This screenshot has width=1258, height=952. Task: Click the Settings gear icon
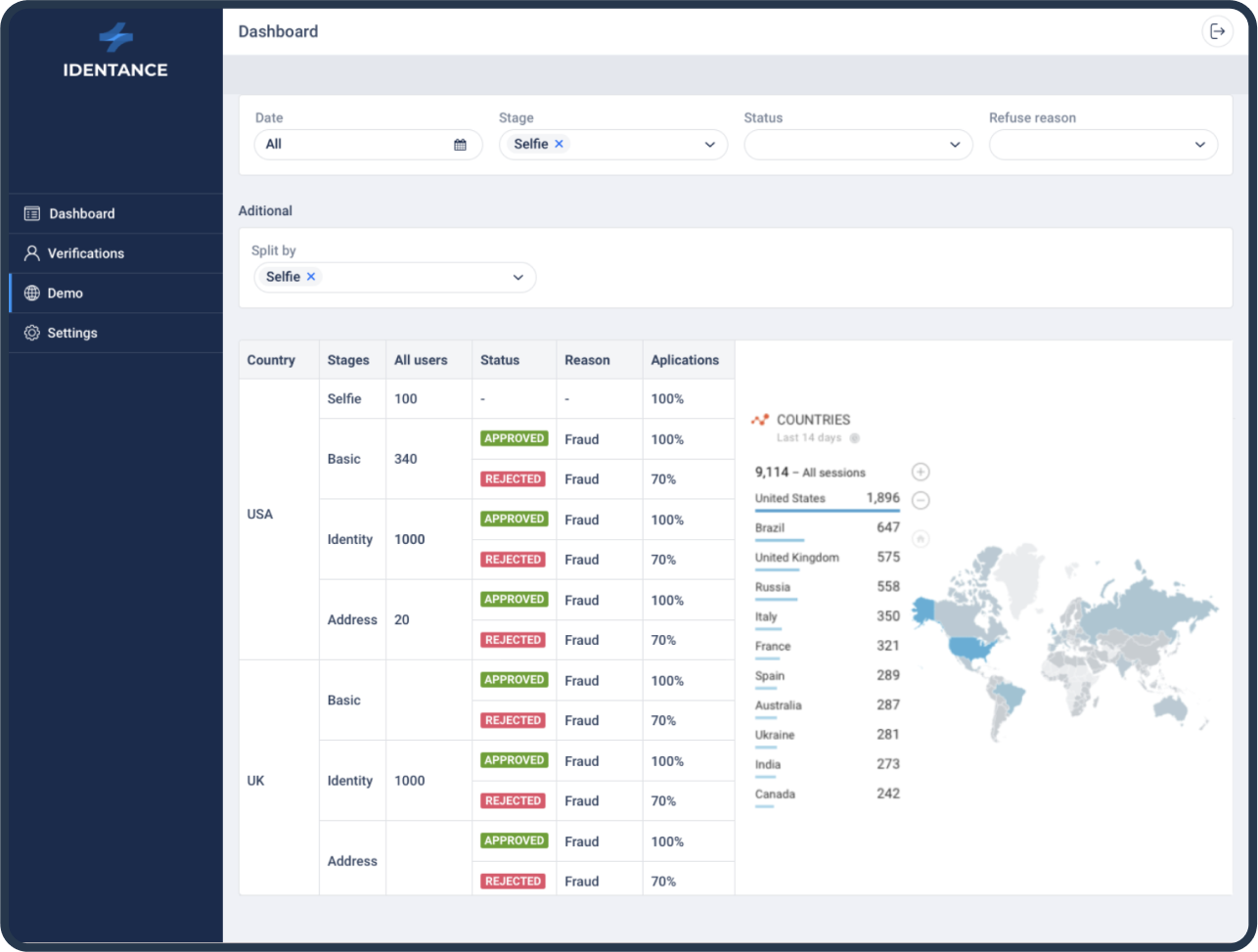[x=32, y=333]
